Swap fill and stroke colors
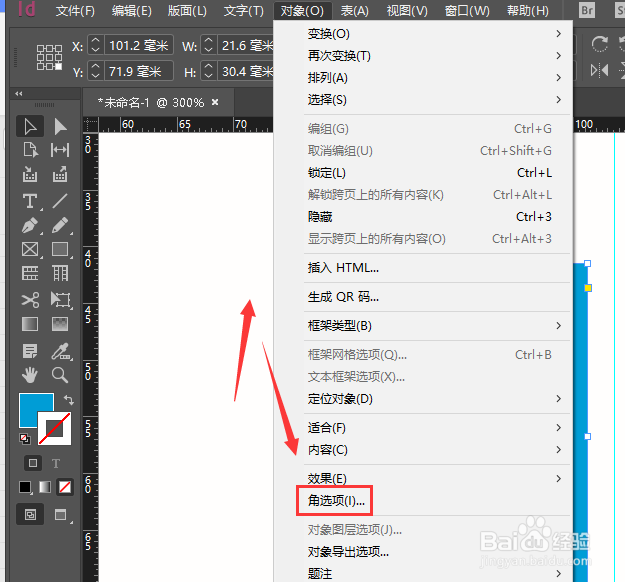625x582 pixels. point(69,399)
